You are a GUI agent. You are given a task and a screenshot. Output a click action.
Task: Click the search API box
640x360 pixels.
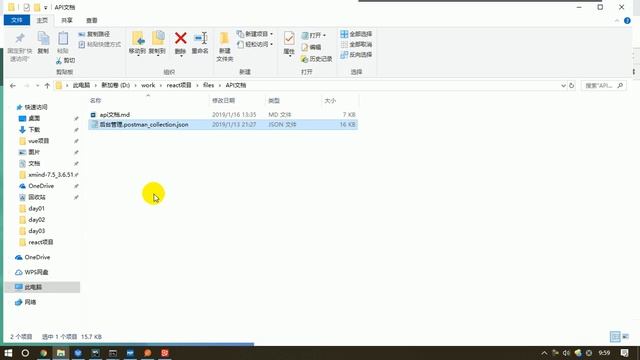[603, 86]
